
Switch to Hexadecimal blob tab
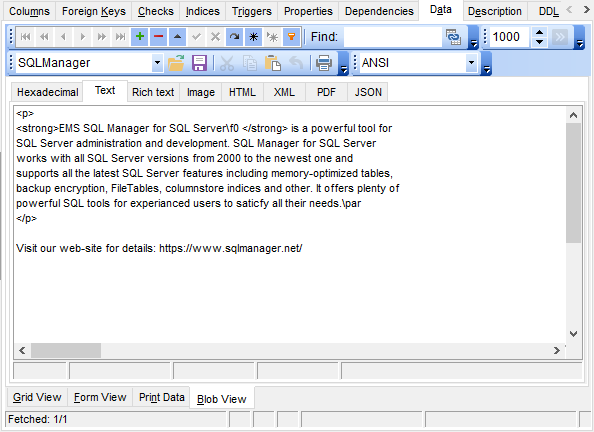pyautogui.click(x=47, y=92)
